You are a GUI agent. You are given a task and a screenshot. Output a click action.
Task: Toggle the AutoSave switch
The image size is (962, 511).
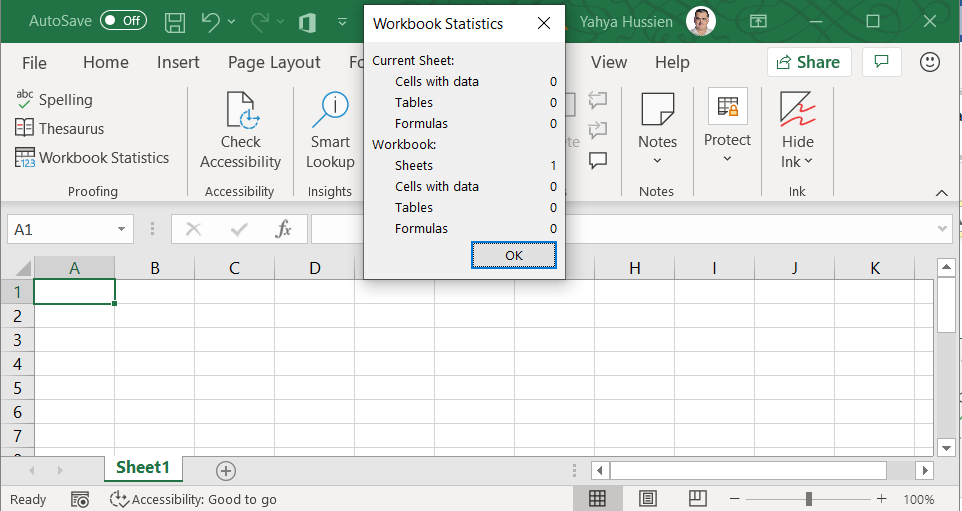pos(123,20)
